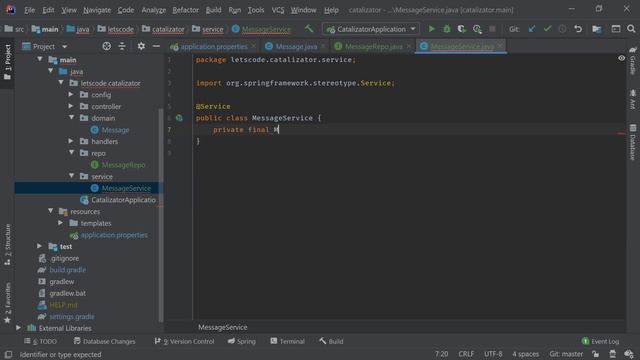Expand the config package

pos(71,95)
